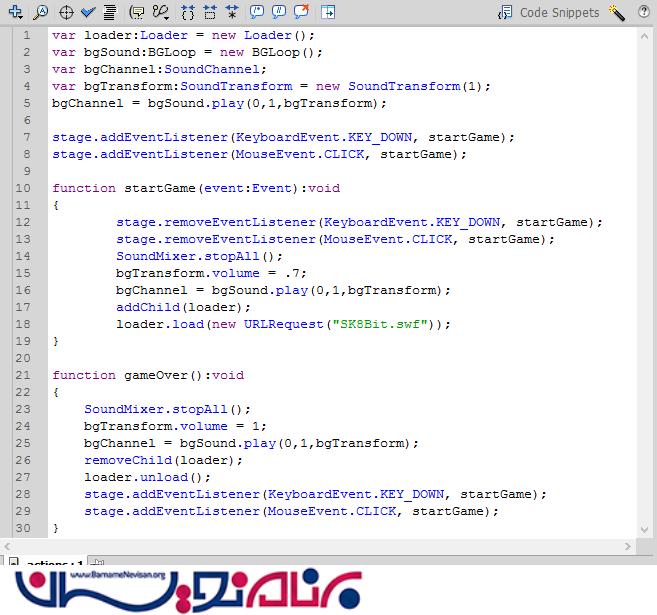Screen dimensions: 657x615
Task: Click 'event:Event' parameter on line 10
Action: (x=248, y=188)
